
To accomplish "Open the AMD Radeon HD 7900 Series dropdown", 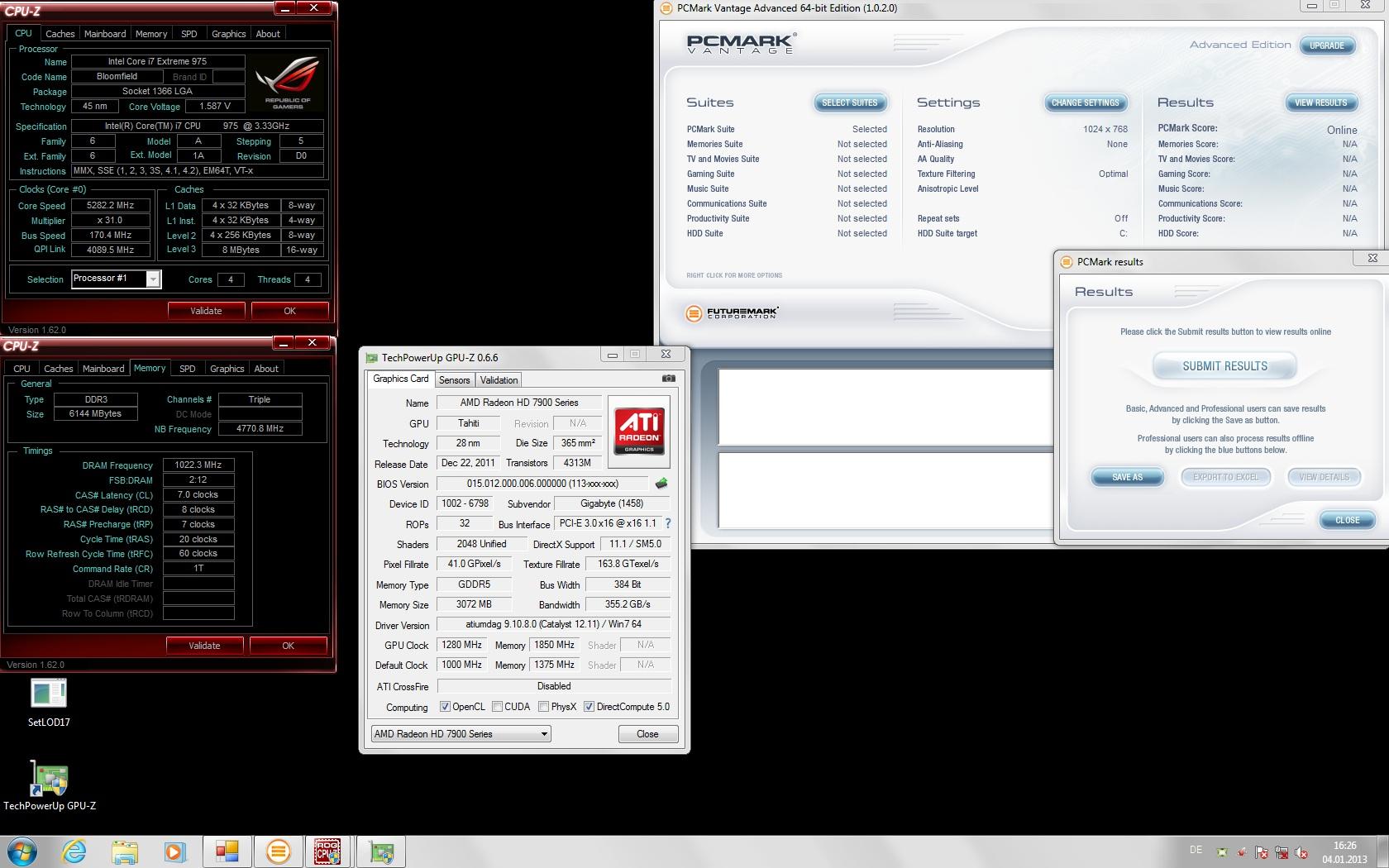I will 461,734.
